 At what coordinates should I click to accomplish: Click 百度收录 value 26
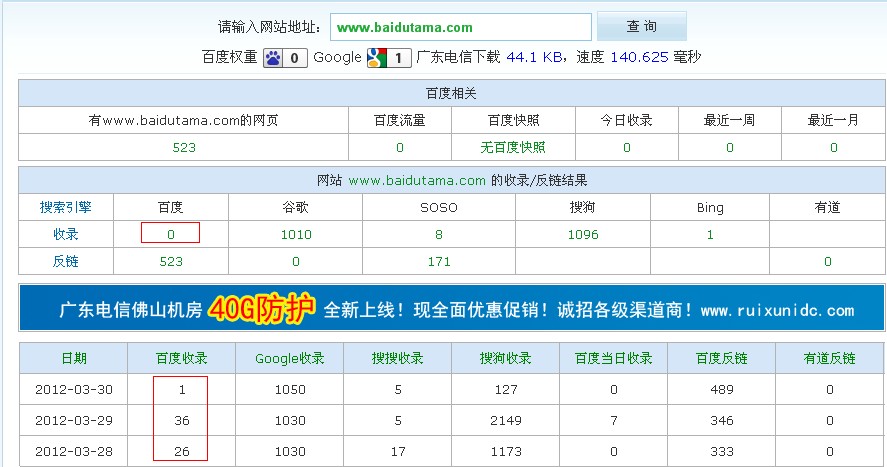pos(182,452)
